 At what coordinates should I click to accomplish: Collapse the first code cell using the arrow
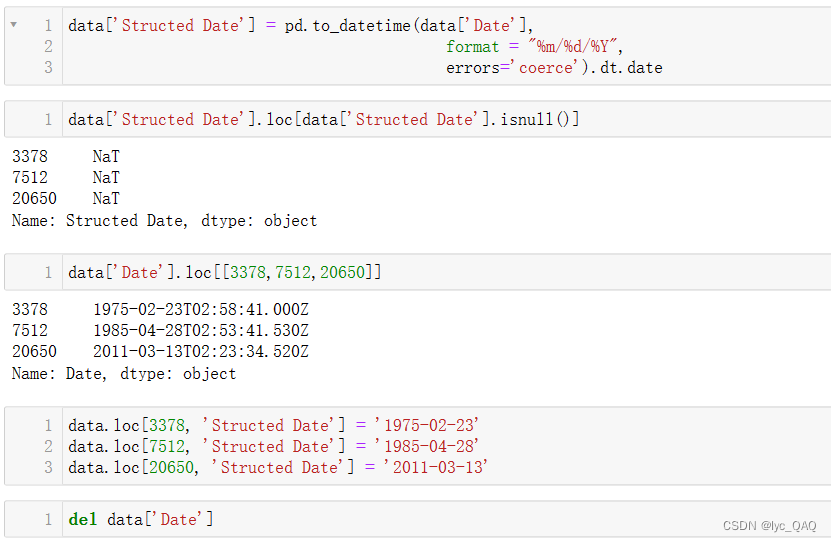pos(14,24)
